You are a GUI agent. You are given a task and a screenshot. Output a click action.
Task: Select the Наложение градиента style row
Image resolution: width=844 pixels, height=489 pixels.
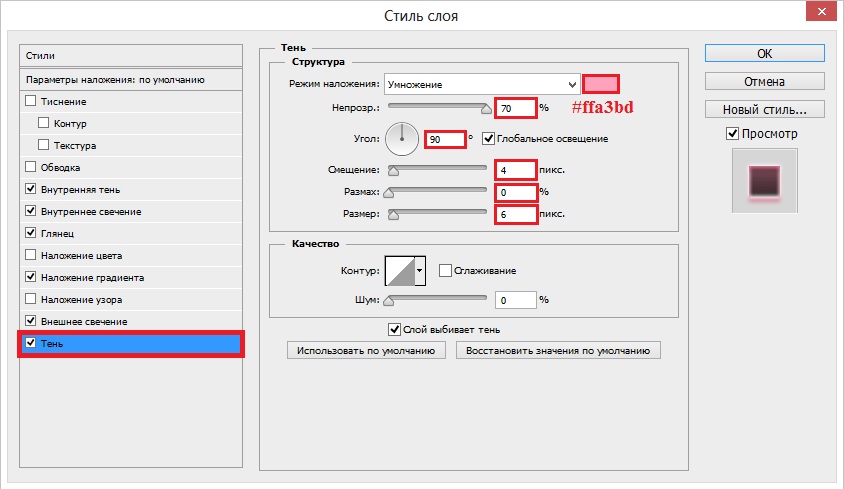click(x=131, y=277)
